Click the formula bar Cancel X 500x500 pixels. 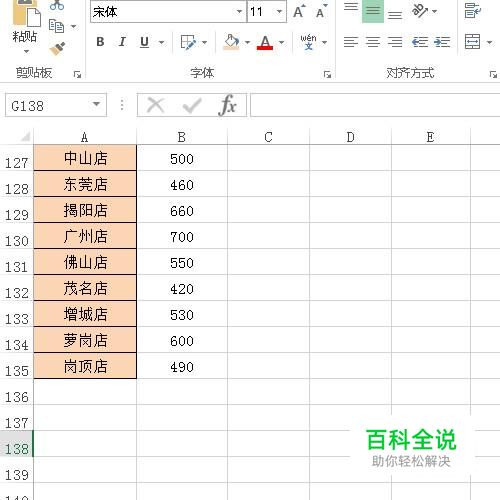155,105
